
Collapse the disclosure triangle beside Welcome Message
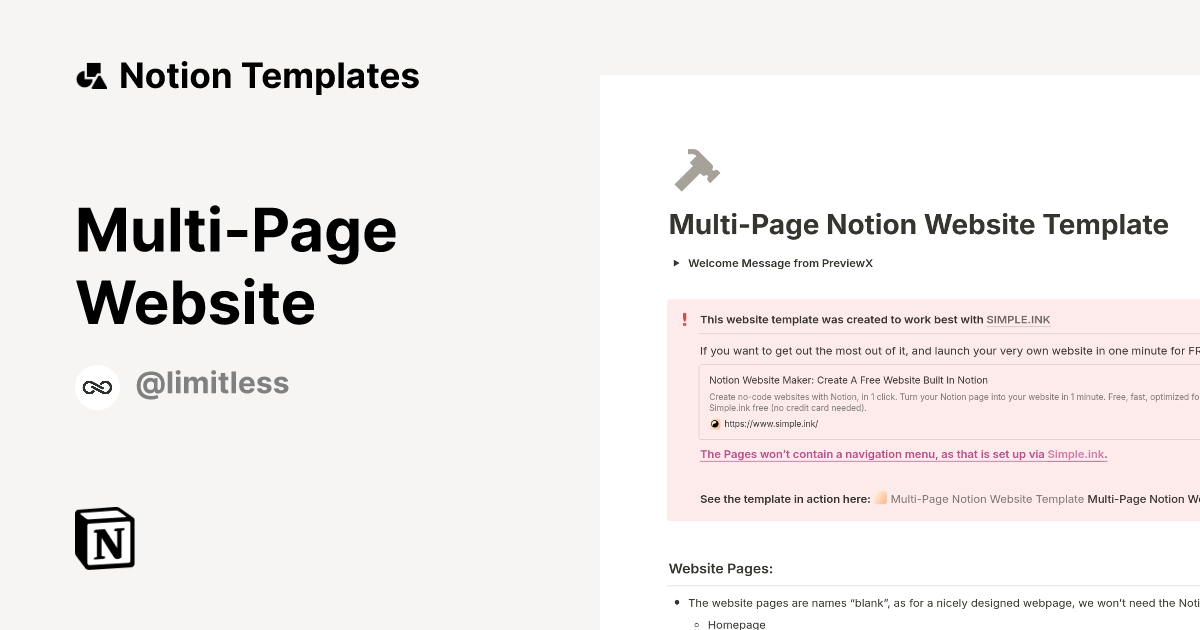click(x=676, y=263)
